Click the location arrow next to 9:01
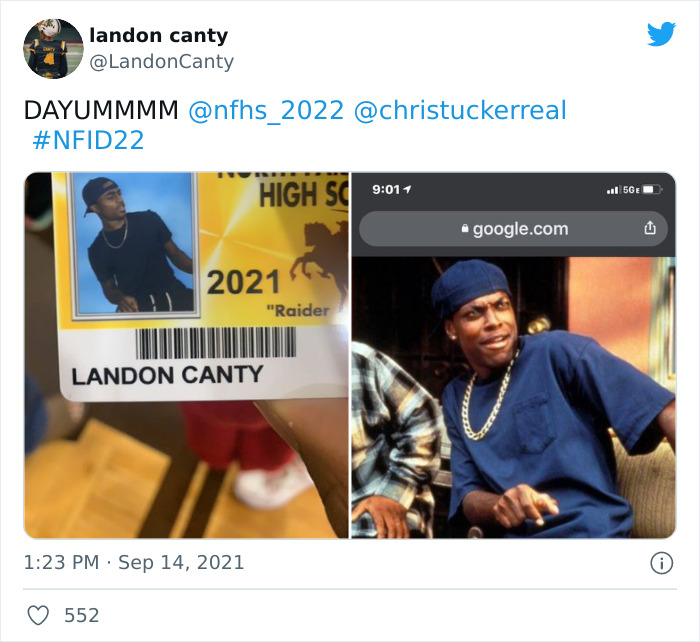Viewport: 700px width, 642px height. tap(407, 189)
